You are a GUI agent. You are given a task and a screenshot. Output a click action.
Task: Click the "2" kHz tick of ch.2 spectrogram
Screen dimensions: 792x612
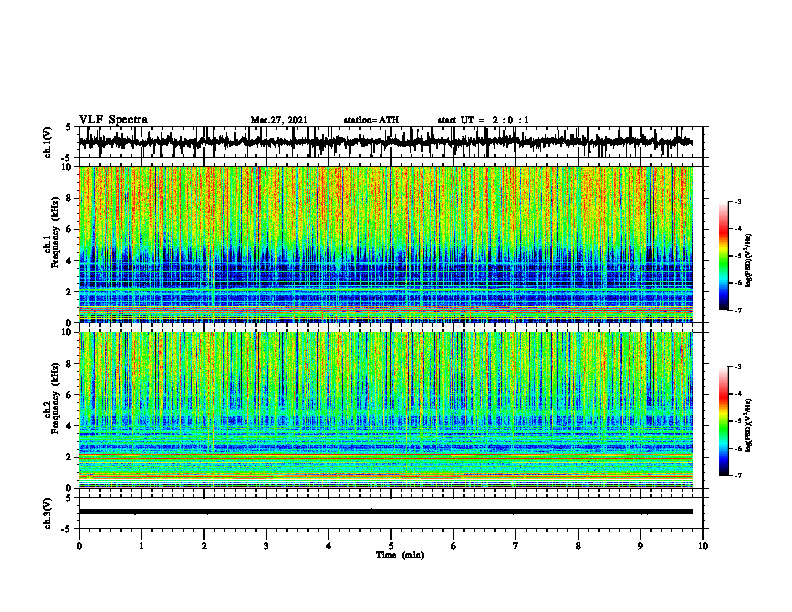click(69, 457)
